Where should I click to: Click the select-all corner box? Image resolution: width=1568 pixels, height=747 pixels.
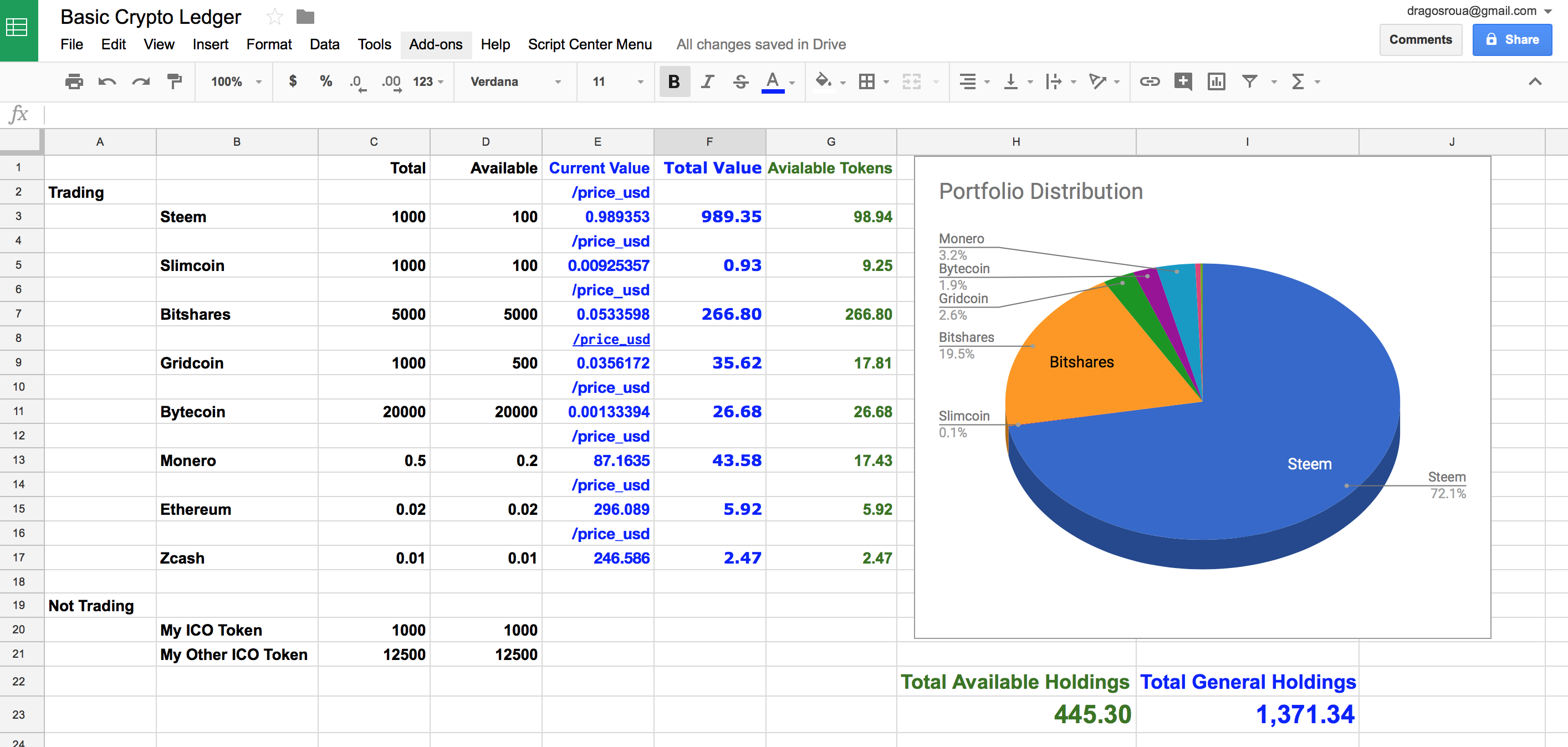tap(21, 141)
